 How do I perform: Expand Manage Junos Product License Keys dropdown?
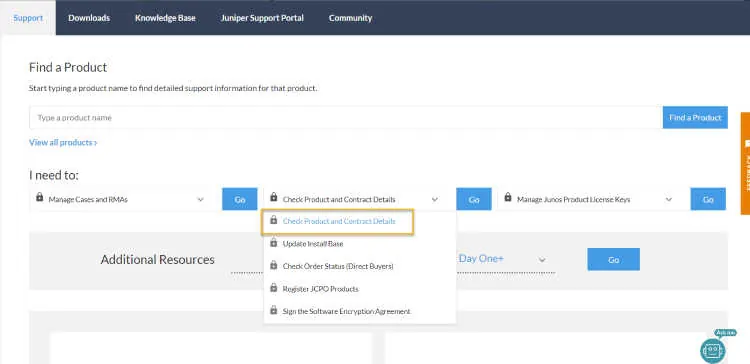tap(588, 199)
